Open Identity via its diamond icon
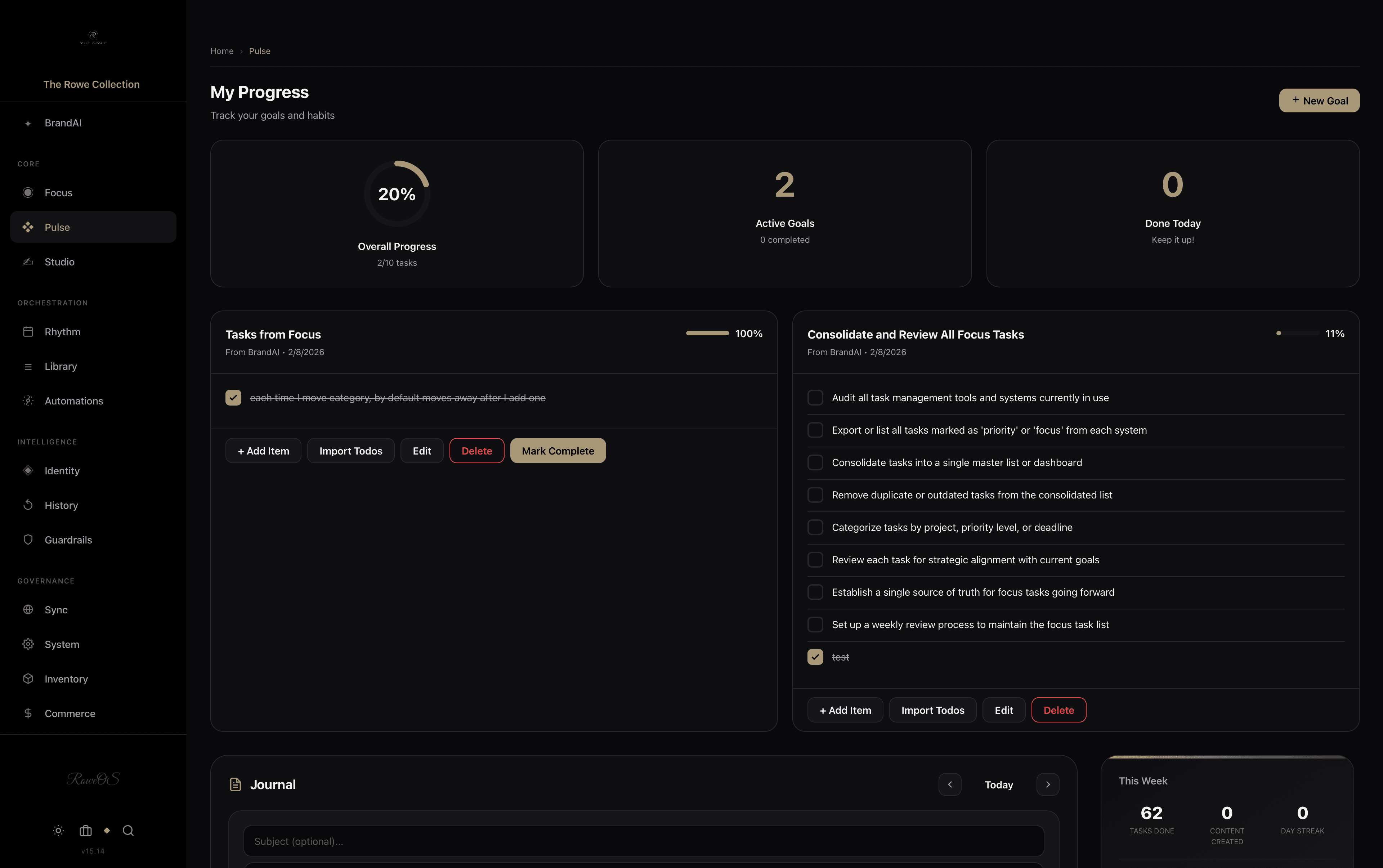Screen dimensions: 1383x868 coord(28,470)
